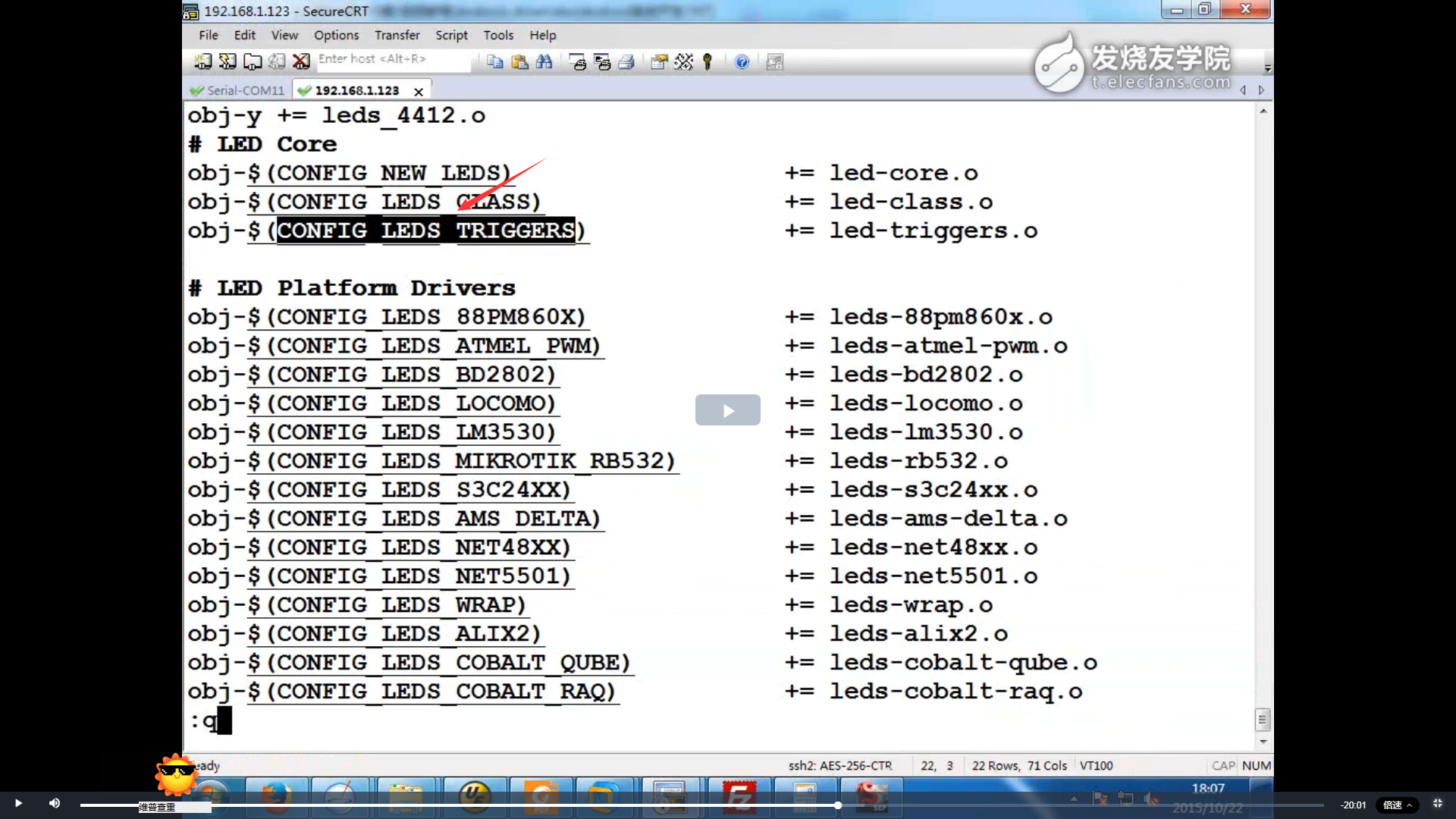Click the Disconnect session icon
This screenshot has width=1456, height=819.
pos(301,61)
